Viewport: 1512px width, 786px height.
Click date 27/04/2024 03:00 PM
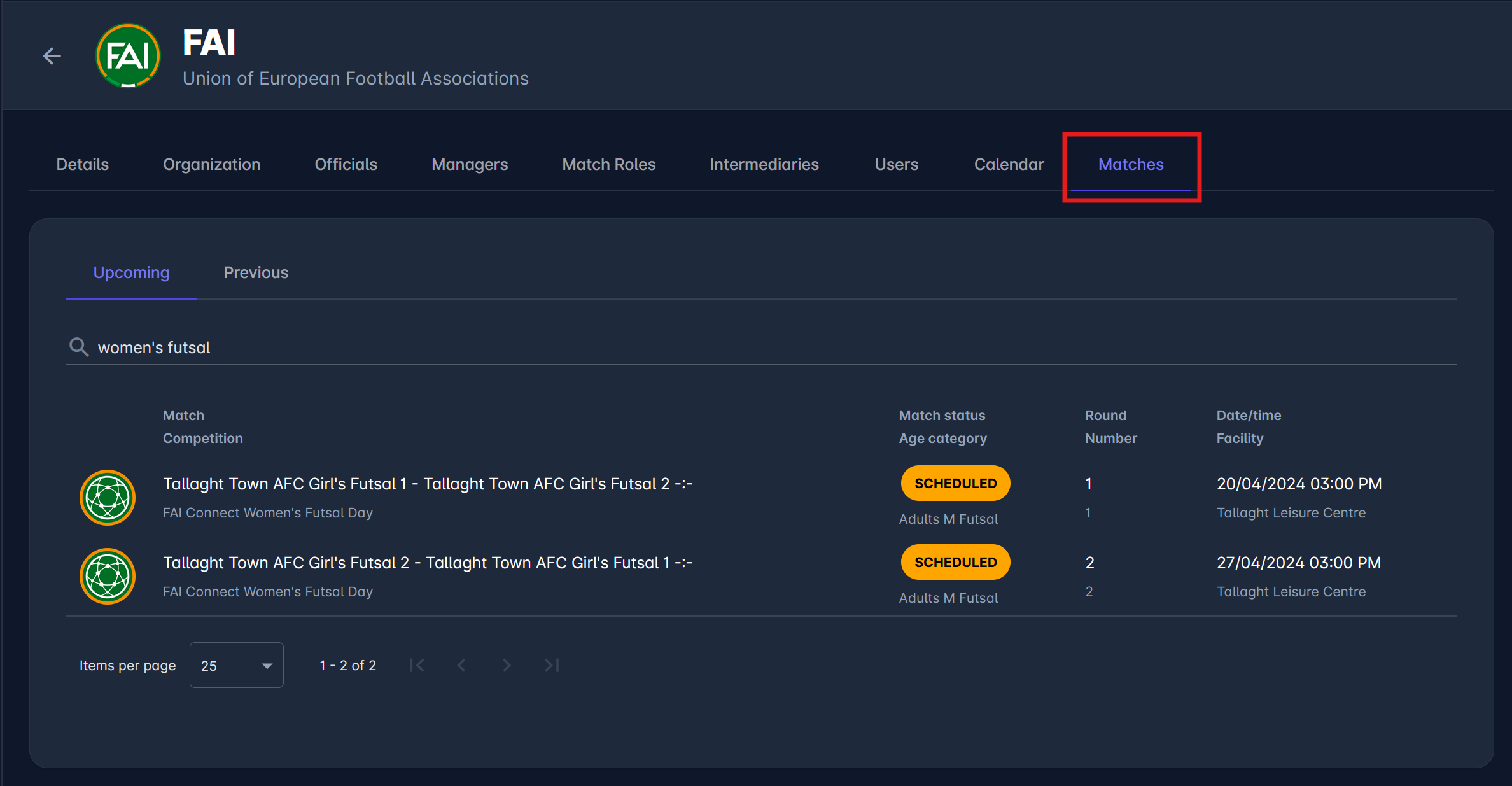pos(1299,563)
